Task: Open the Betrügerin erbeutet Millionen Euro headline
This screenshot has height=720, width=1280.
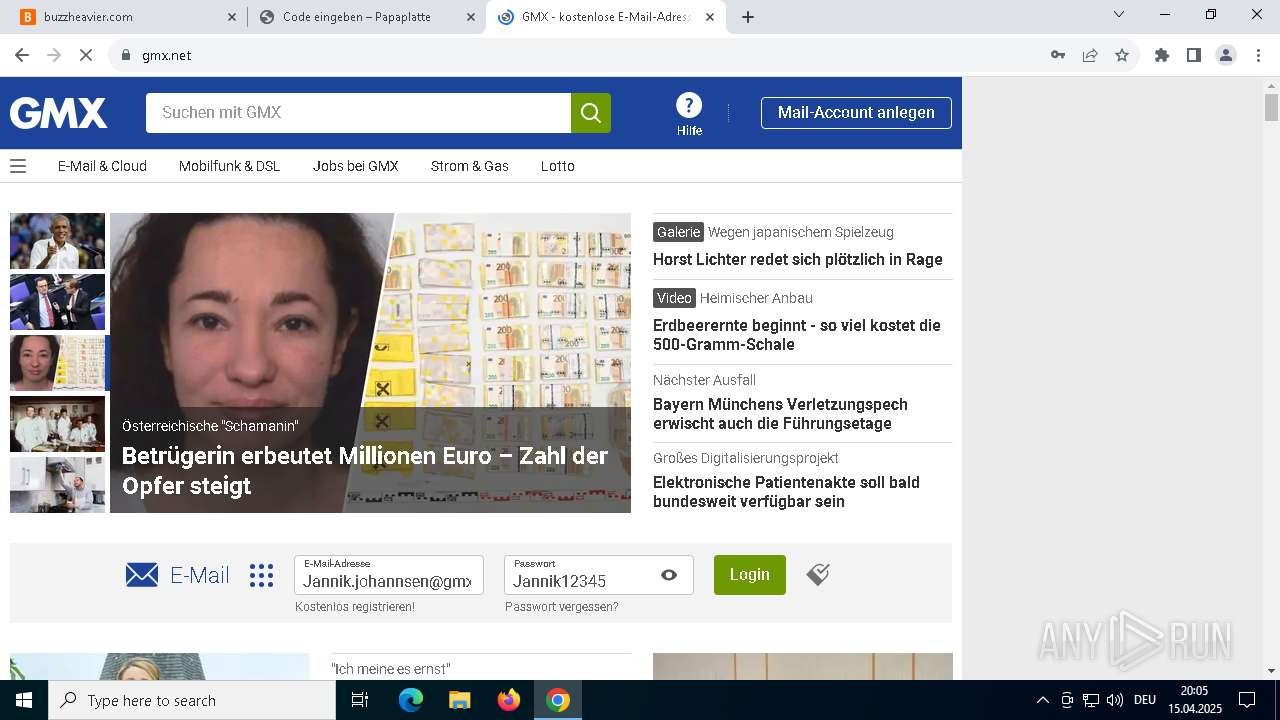Action: [x=365, y=471]
